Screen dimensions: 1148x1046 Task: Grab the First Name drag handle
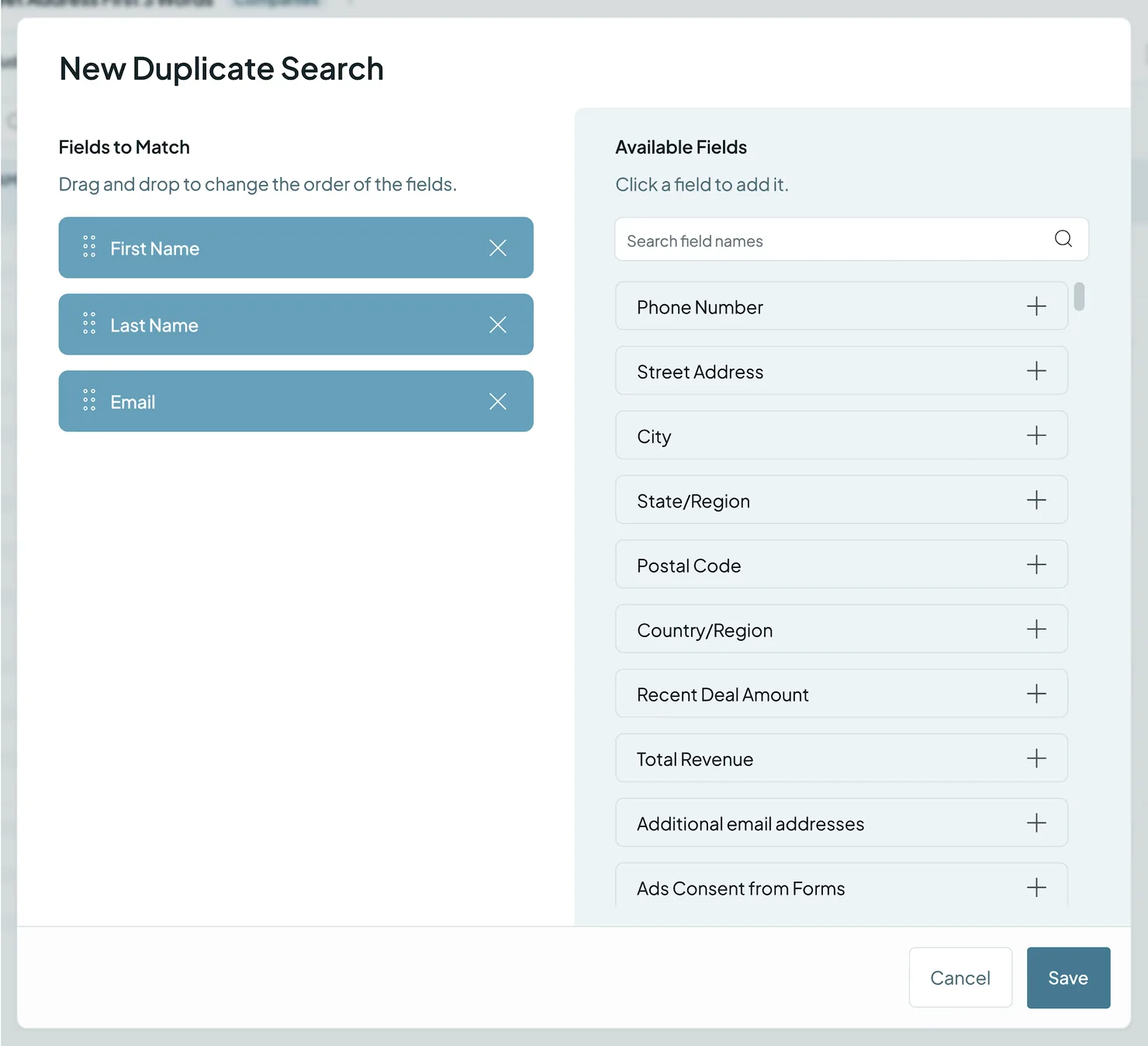click(89, 247)
